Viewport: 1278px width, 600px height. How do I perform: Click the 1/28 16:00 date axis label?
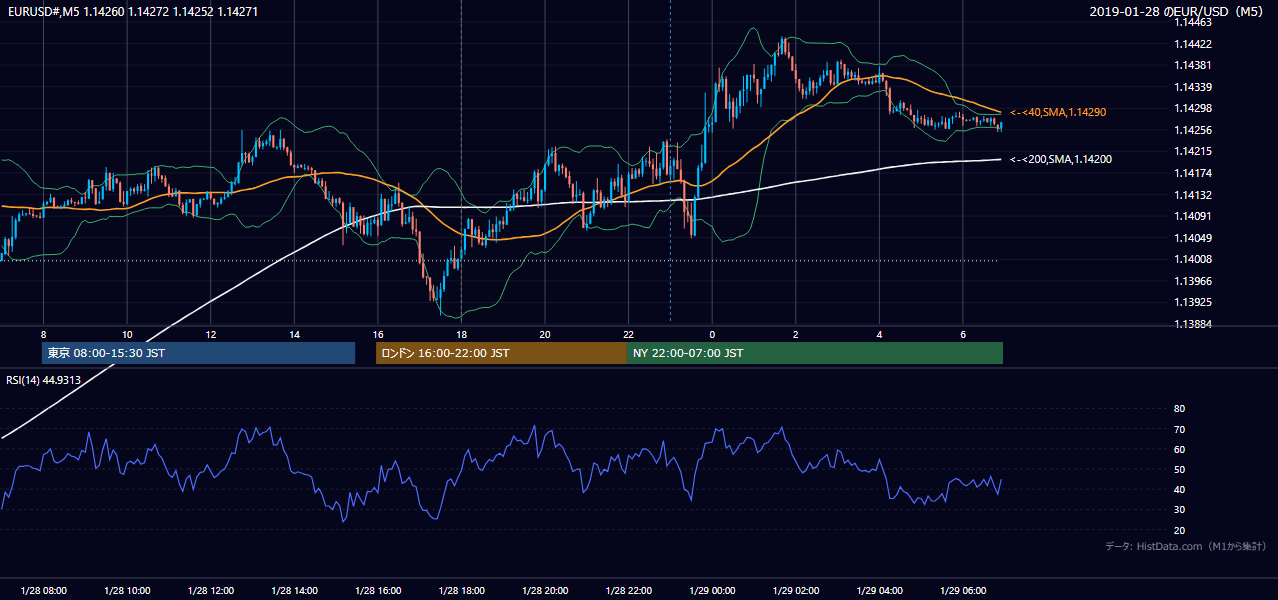click(x=377, y=591)
